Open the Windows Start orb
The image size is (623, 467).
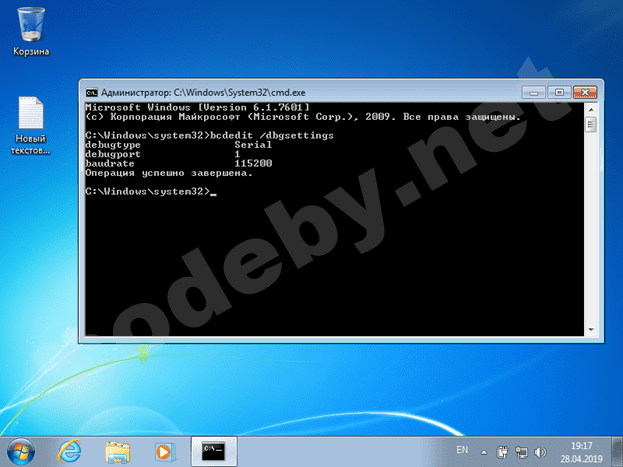pyautogui.click(x=21, y=451)
